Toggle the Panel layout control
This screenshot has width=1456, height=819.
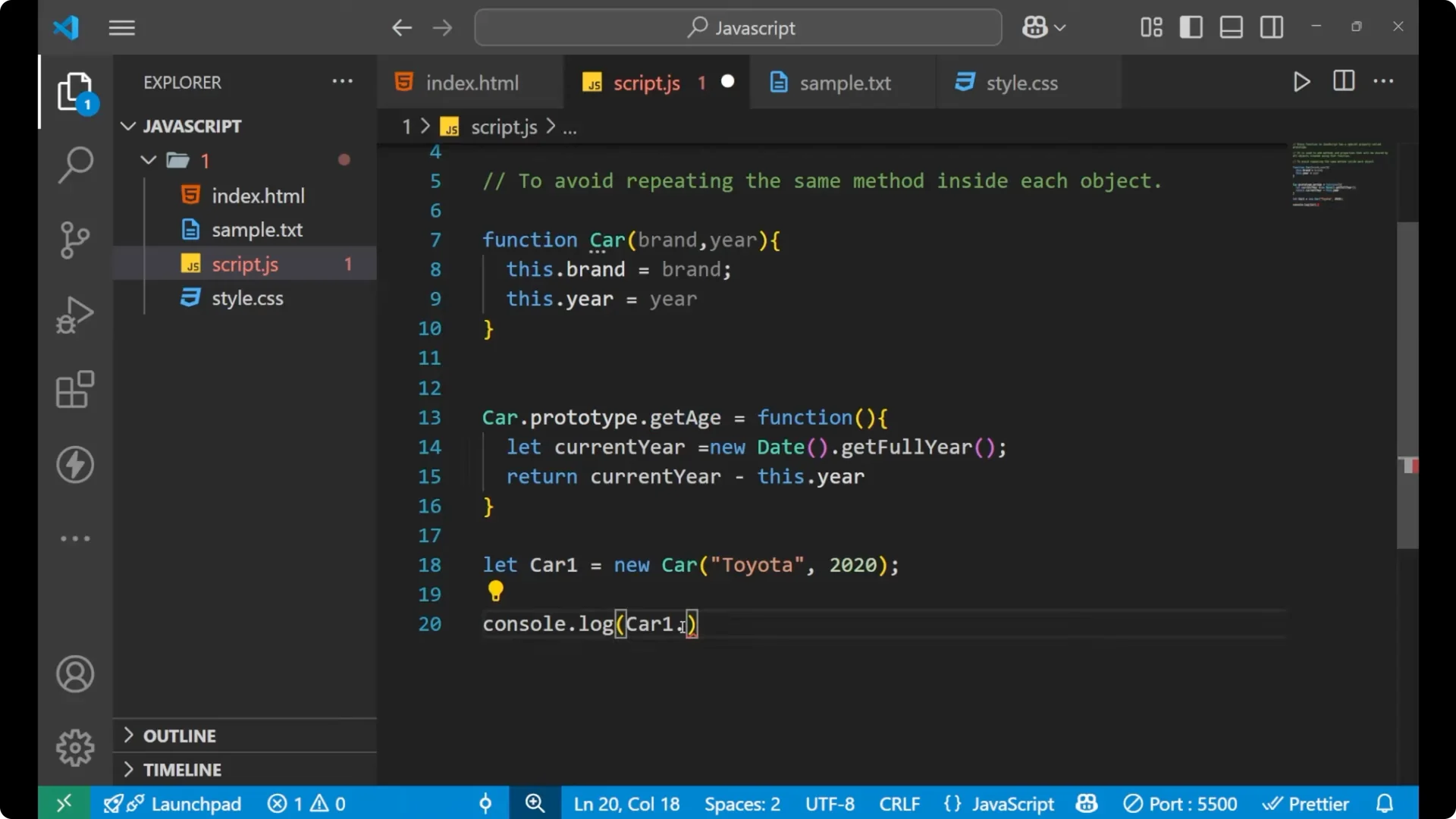(x=1231, y=27)
